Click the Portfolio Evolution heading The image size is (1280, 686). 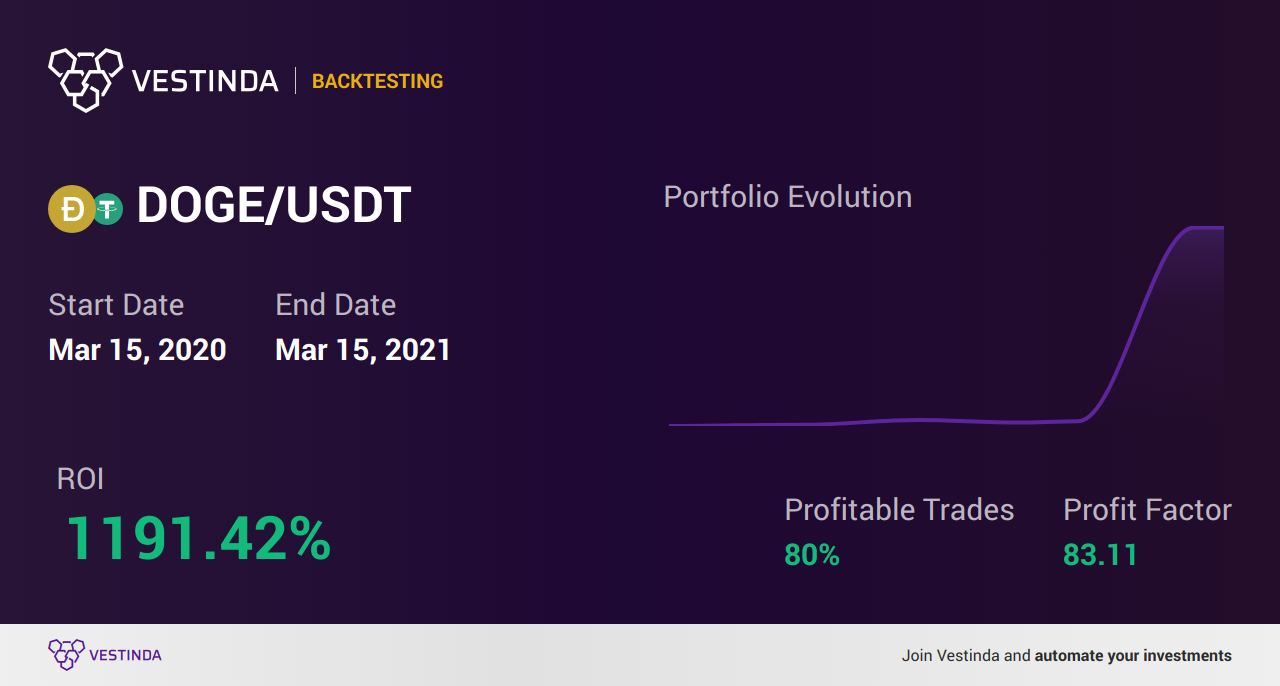(788, 197)
